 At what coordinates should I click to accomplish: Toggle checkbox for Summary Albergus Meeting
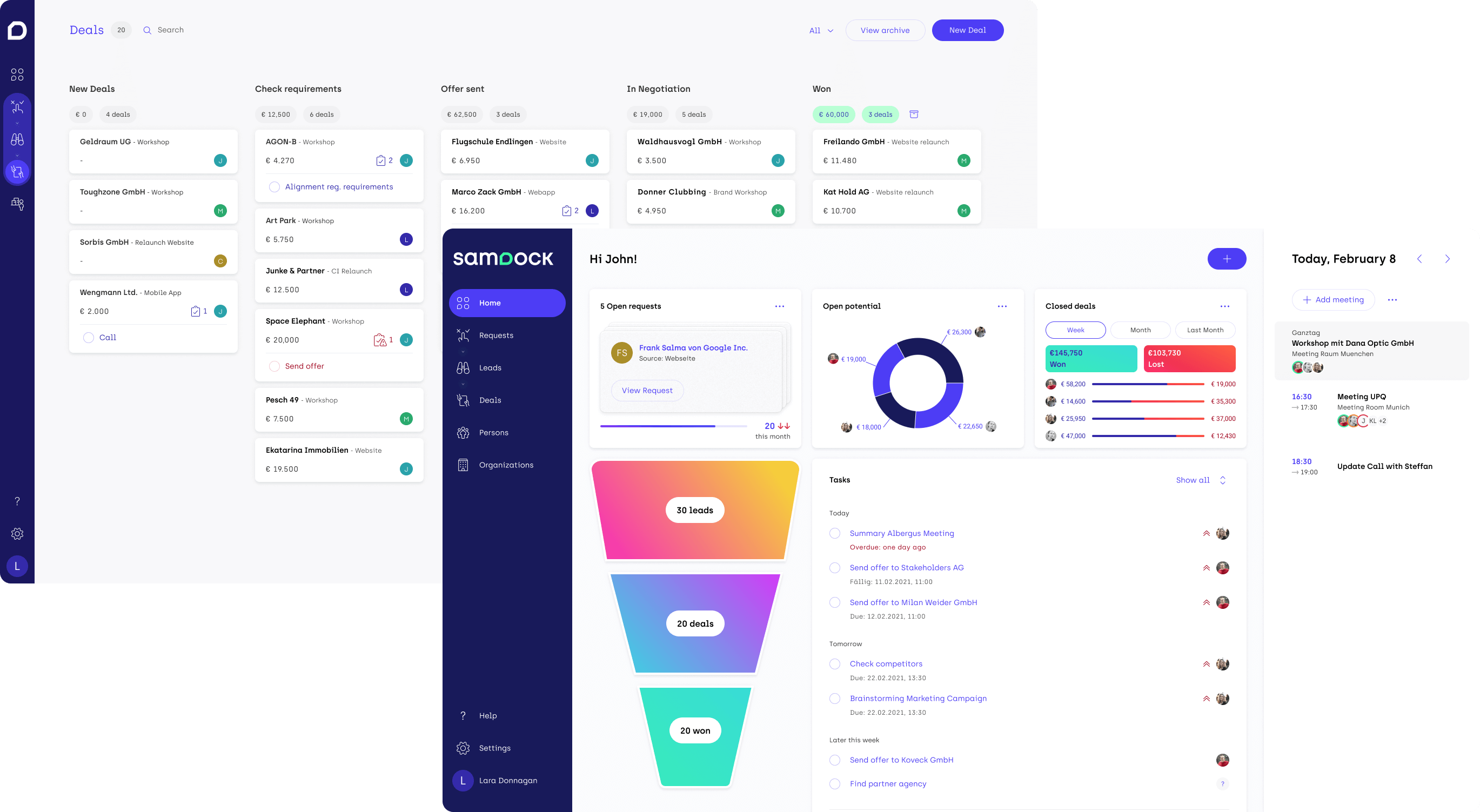(x=834, y=533)
